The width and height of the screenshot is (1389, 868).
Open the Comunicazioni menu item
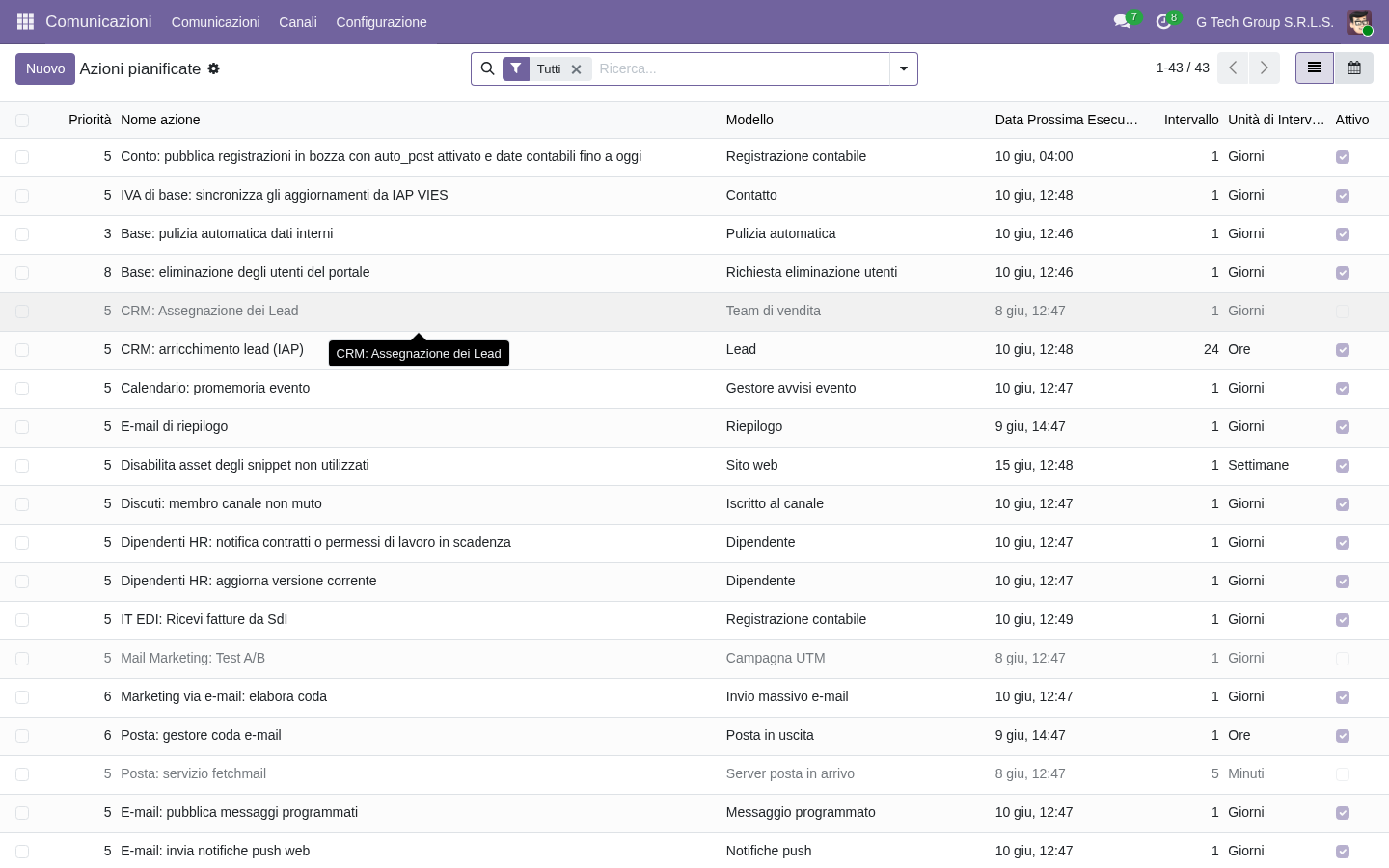click(215, 22)
